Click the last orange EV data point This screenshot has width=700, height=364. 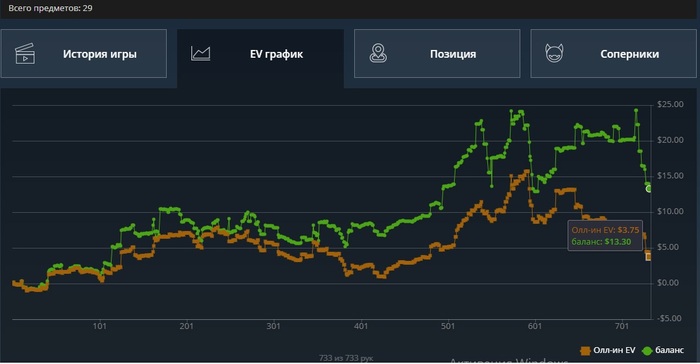pos(649,257)
